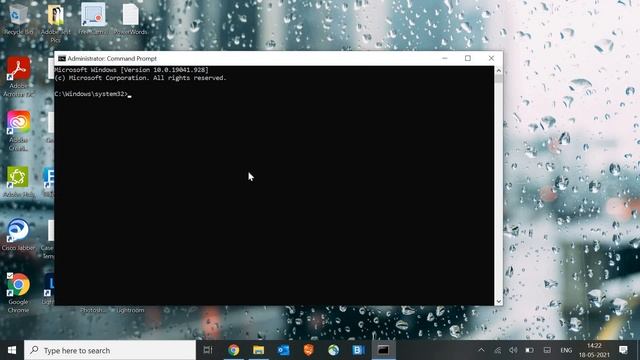Open the volume control in system tray
This screenshot has width=640, height=360.
513,350
